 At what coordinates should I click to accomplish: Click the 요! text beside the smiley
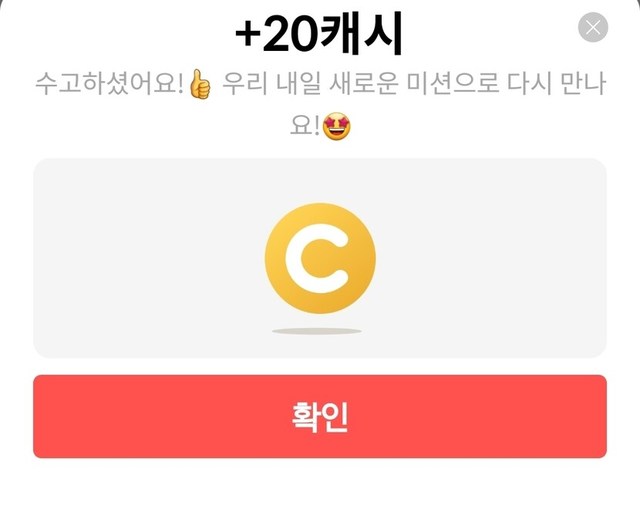click(x=304, y=126)
